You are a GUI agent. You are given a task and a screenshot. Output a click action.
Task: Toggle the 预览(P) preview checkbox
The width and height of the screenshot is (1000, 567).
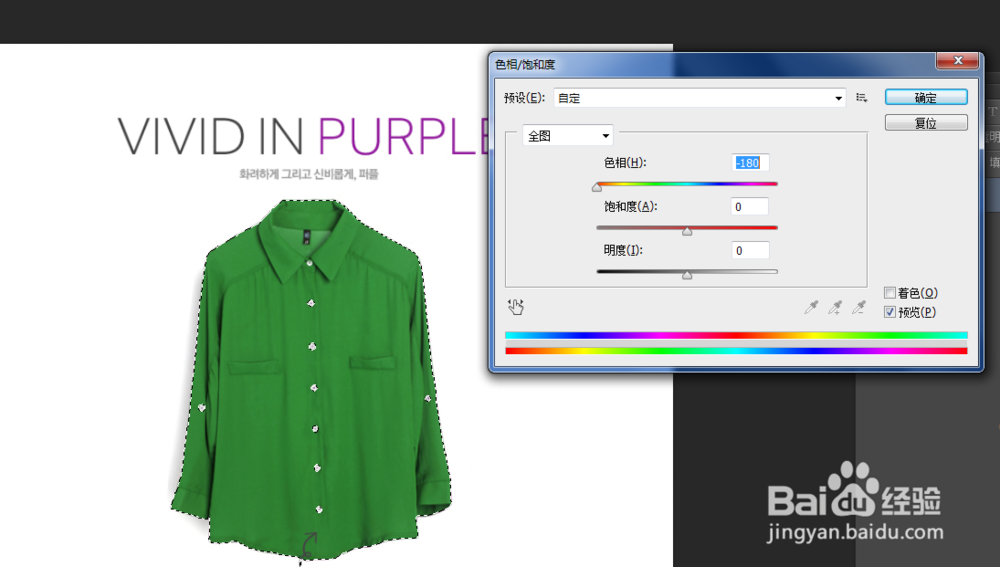click(x=890, y=312)
